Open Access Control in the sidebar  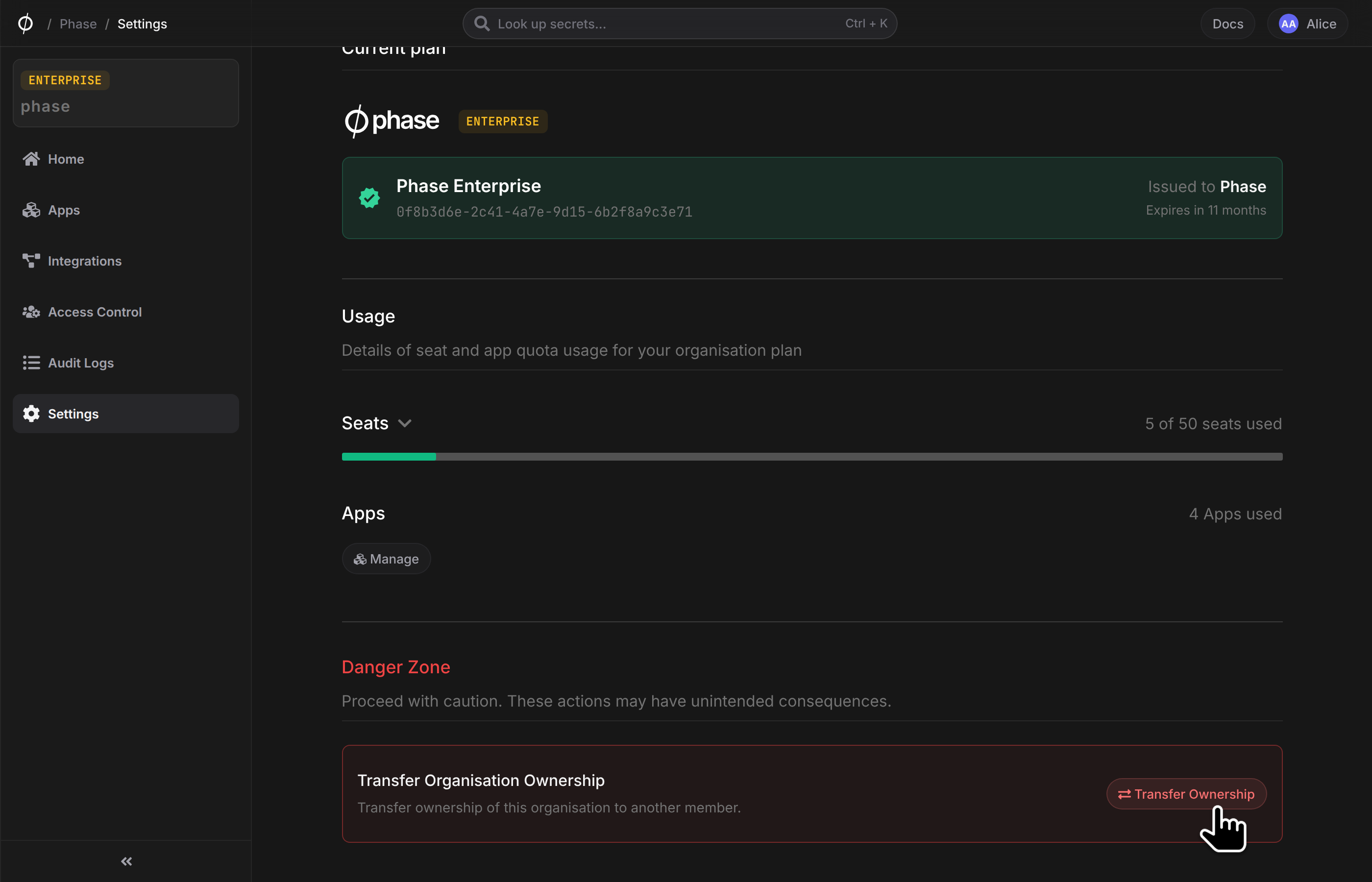126,312
